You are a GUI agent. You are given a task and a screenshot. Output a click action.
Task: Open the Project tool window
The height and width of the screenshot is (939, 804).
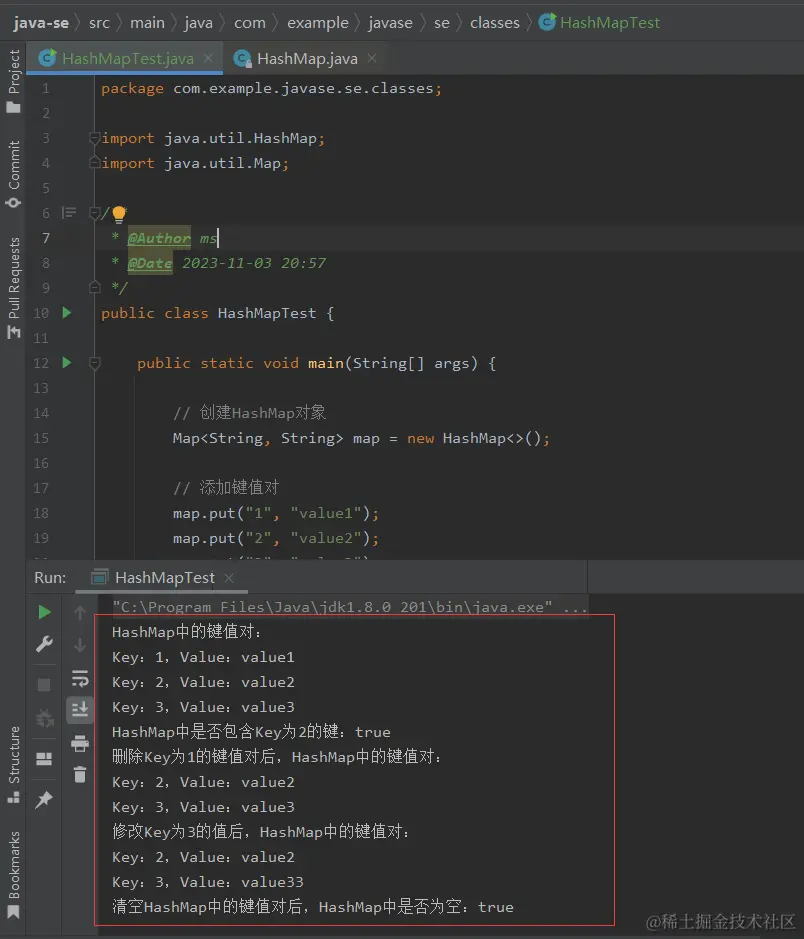point(13,81)
